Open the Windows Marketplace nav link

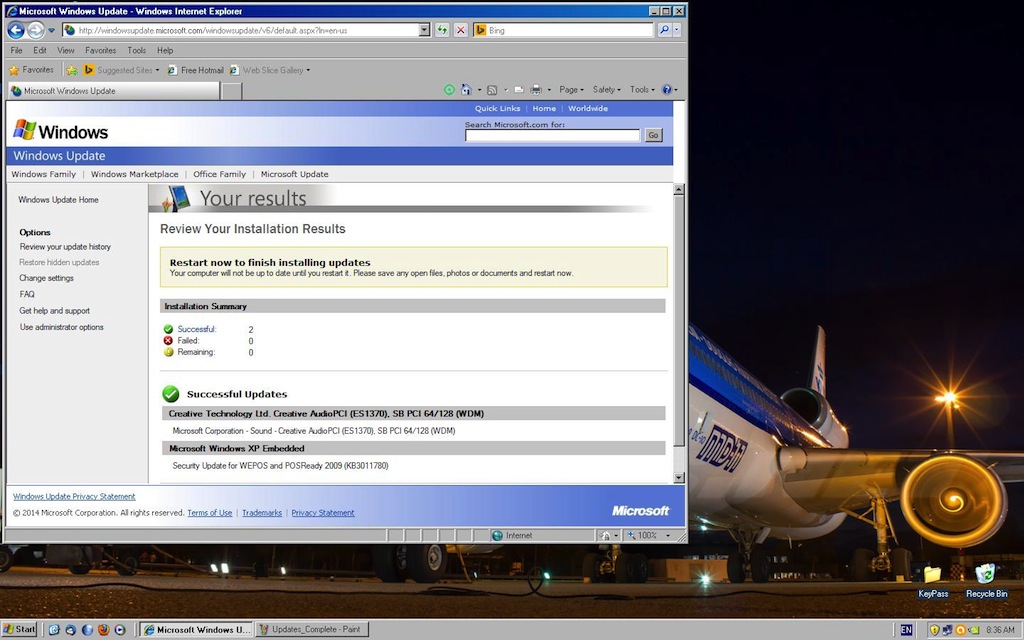pyautogui.click(x=135, y=174)
